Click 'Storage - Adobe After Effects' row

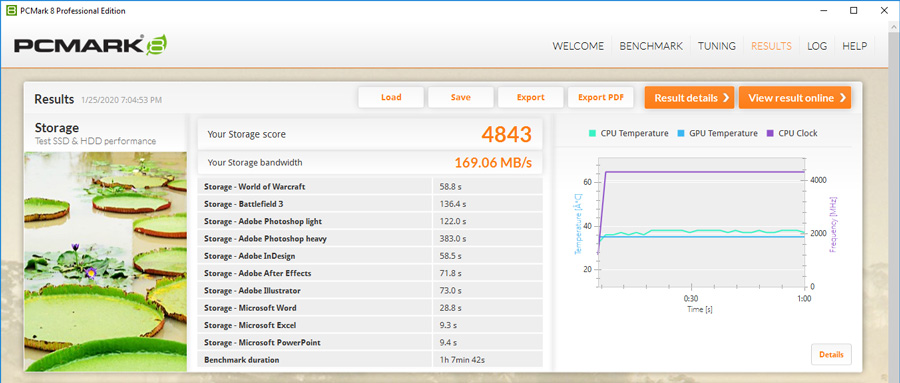[x=370, y=273]
